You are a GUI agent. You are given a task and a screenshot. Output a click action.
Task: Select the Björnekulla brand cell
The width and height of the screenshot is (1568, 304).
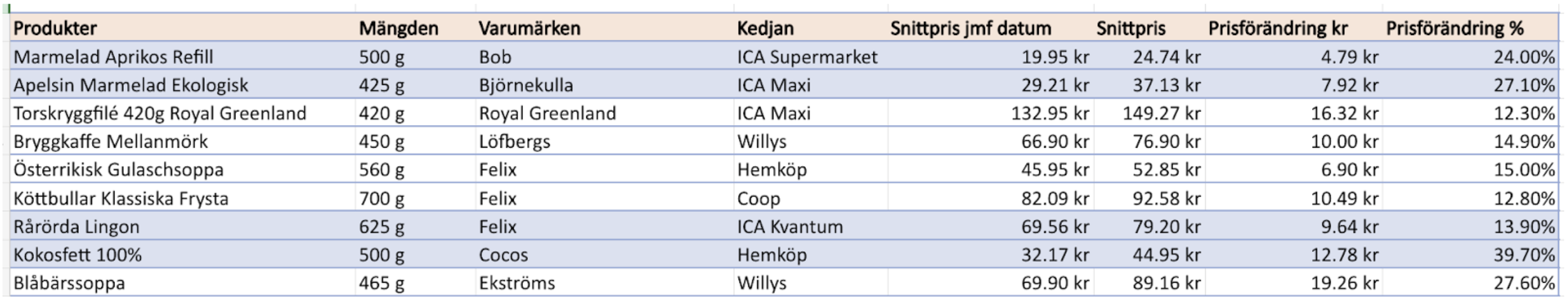pos(526,85)
